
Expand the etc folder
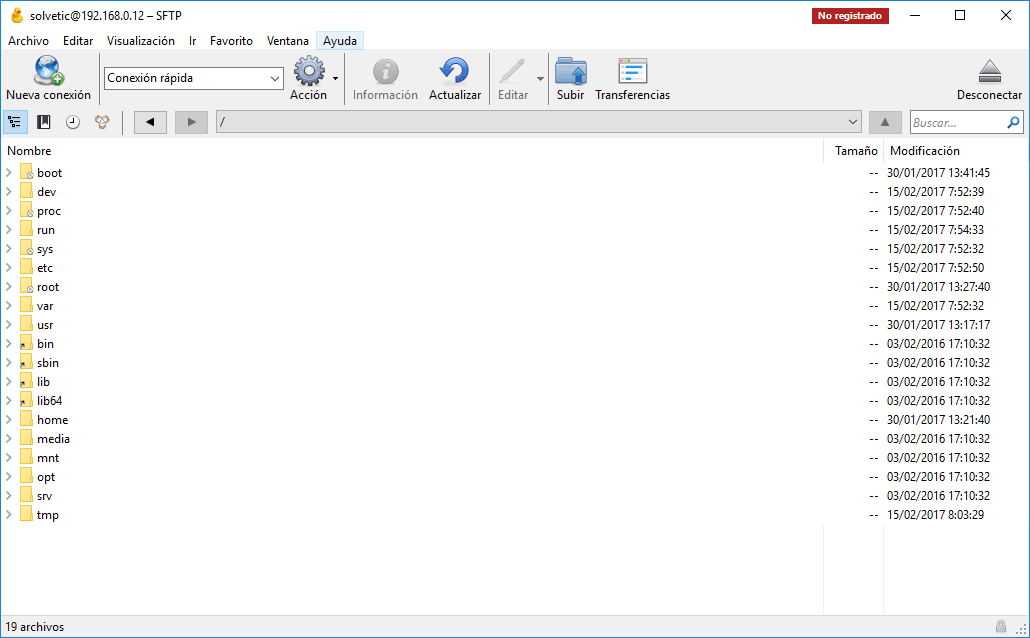9,267
